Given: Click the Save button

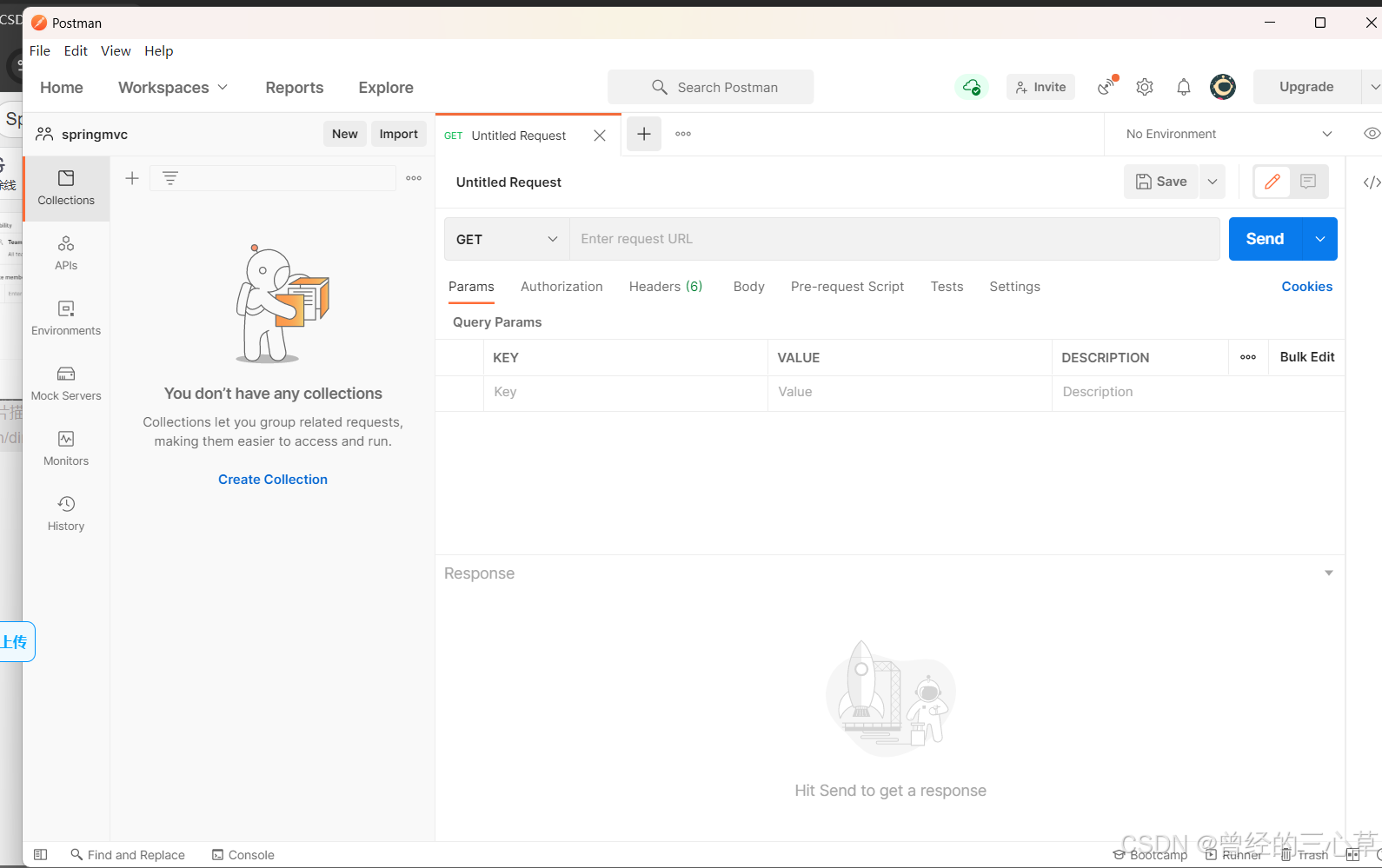Looking at the screenshot, I should [x=1161, y=182].
